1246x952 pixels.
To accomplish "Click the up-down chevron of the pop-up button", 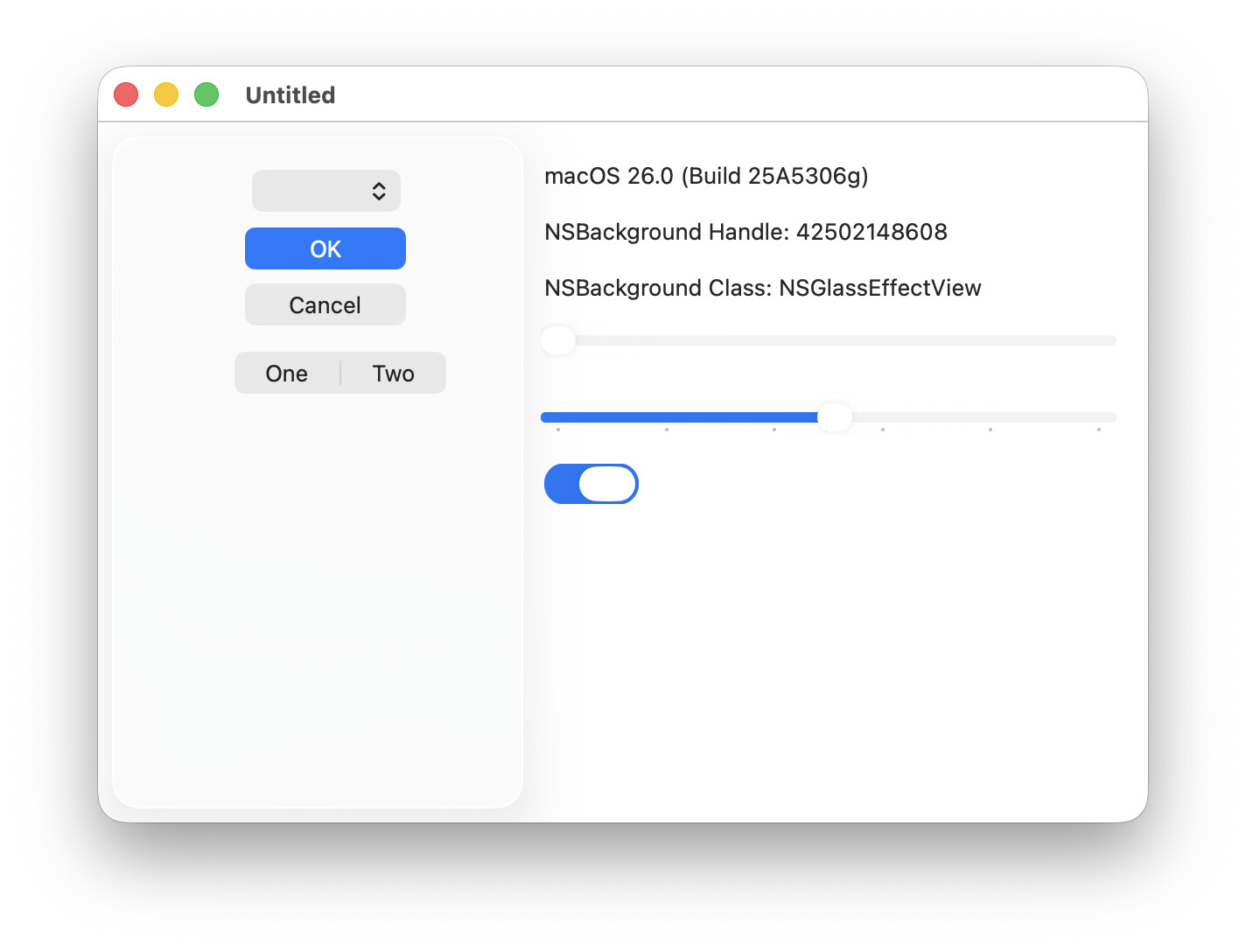I will [379, 191].
